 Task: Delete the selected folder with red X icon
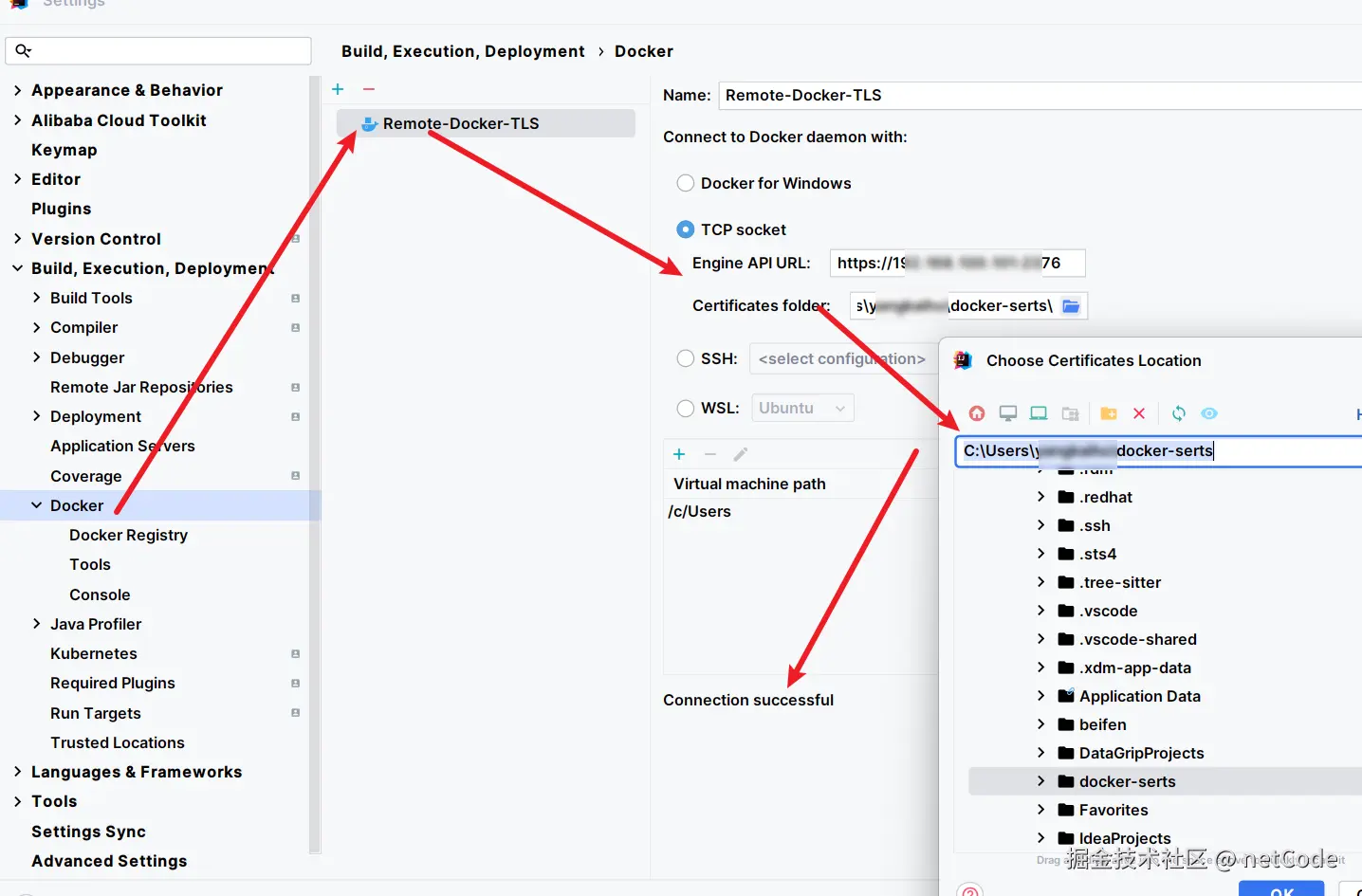pos(1139,413)
